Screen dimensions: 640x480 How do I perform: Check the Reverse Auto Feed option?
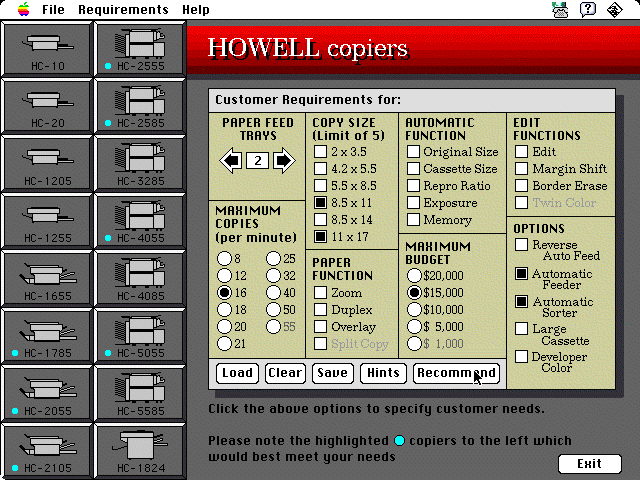(x=521, y=245)
